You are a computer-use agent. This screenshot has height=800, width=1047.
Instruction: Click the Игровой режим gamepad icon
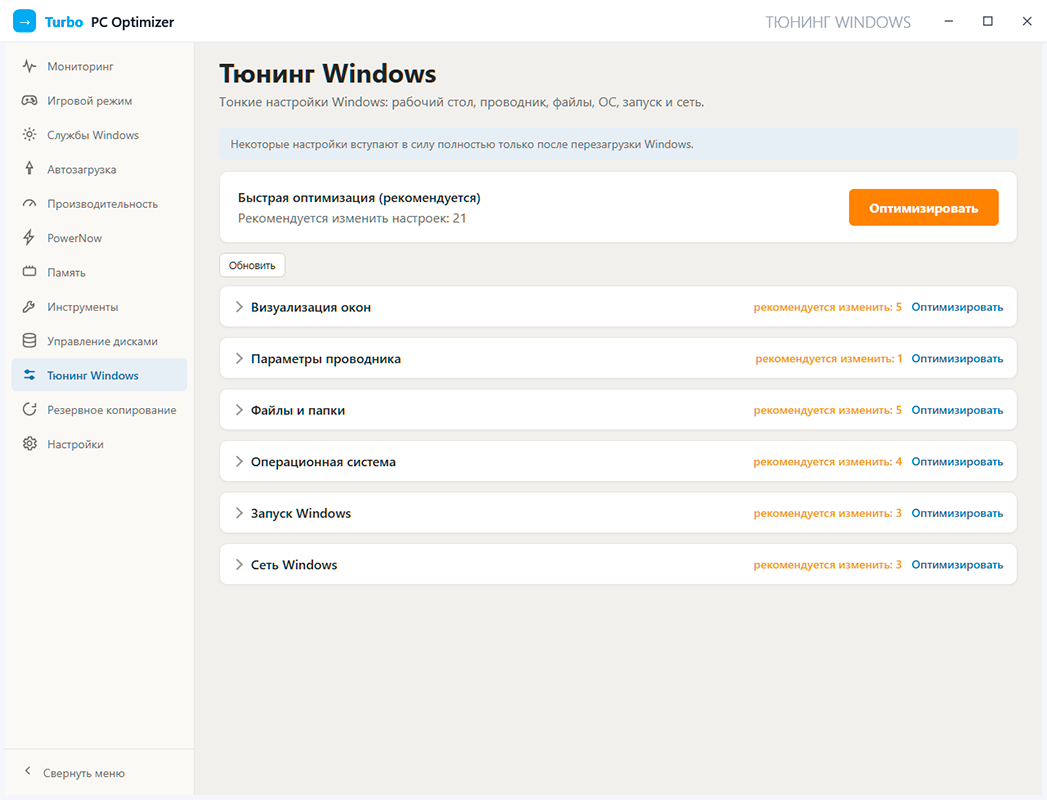pos(29,100)
